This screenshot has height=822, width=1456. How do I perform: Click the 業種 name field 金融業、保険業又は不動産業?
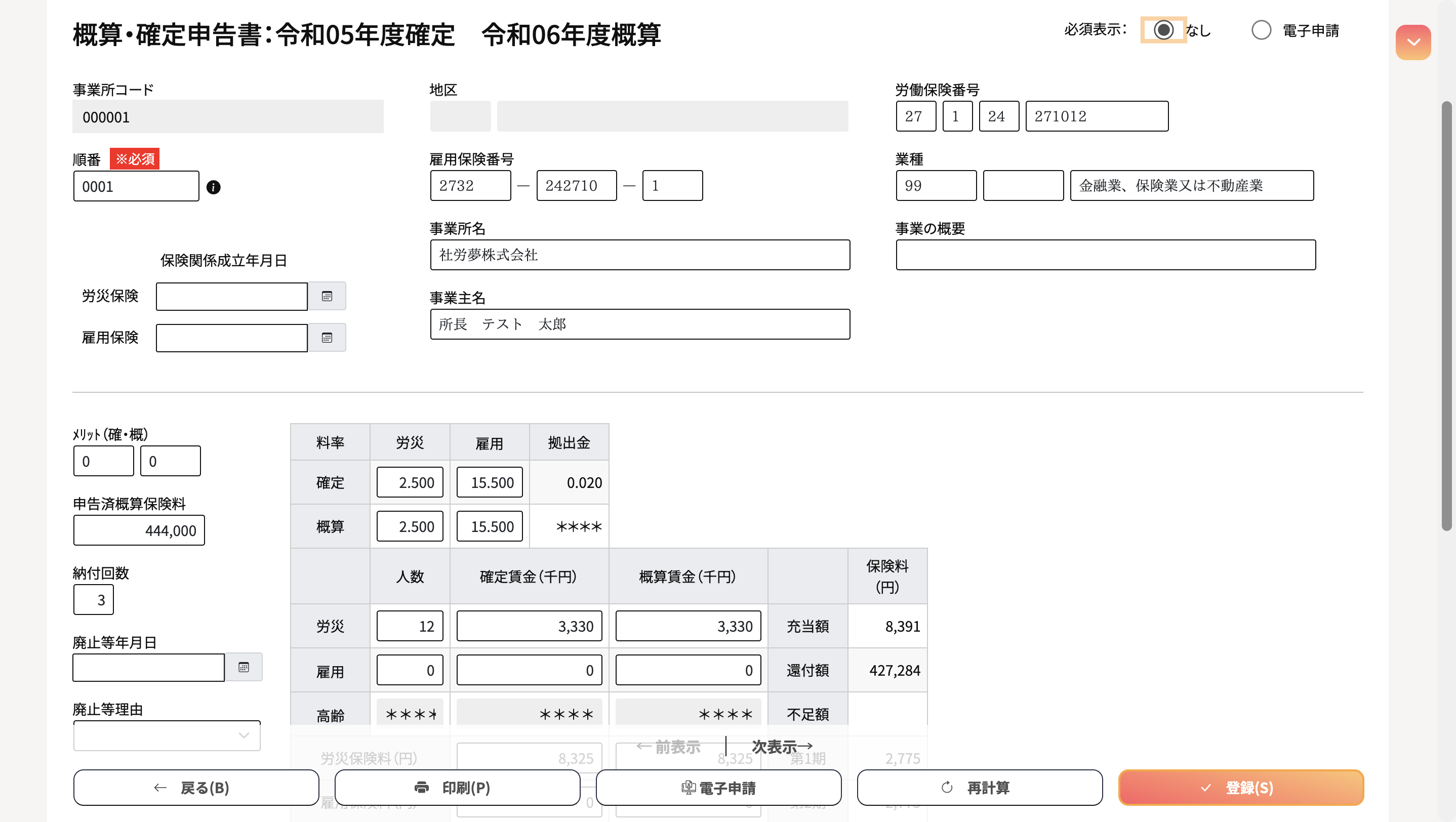tap(1192, 185)
